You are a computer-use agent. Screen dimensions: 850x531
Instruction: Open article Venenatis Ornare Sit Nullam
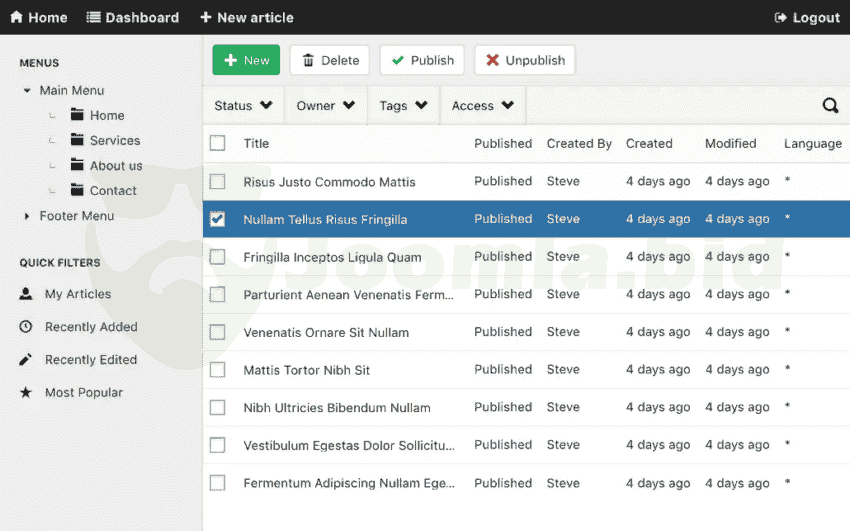326,332
